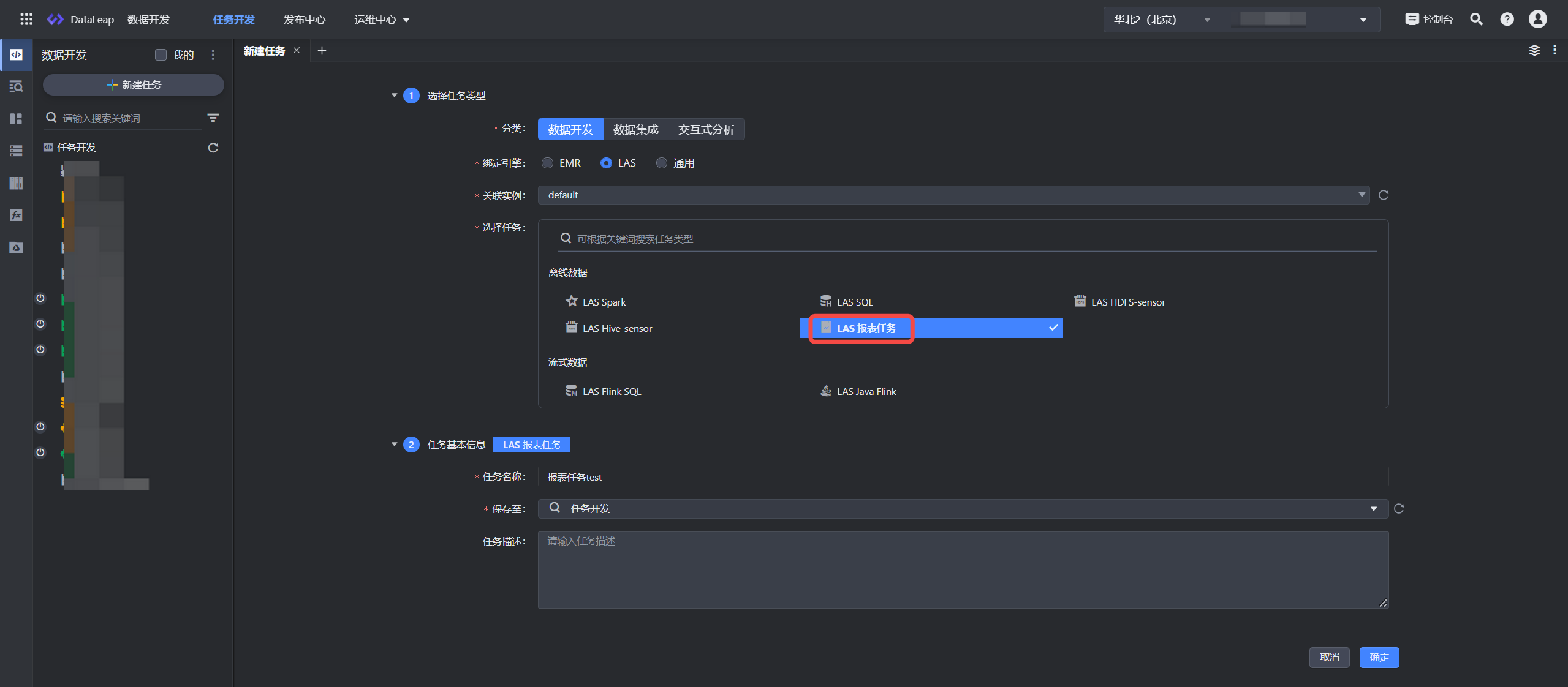Open the 华北2 (北京) region dropdown
The width and height of the screenshot is (1568, 687).
point(1162,20)
